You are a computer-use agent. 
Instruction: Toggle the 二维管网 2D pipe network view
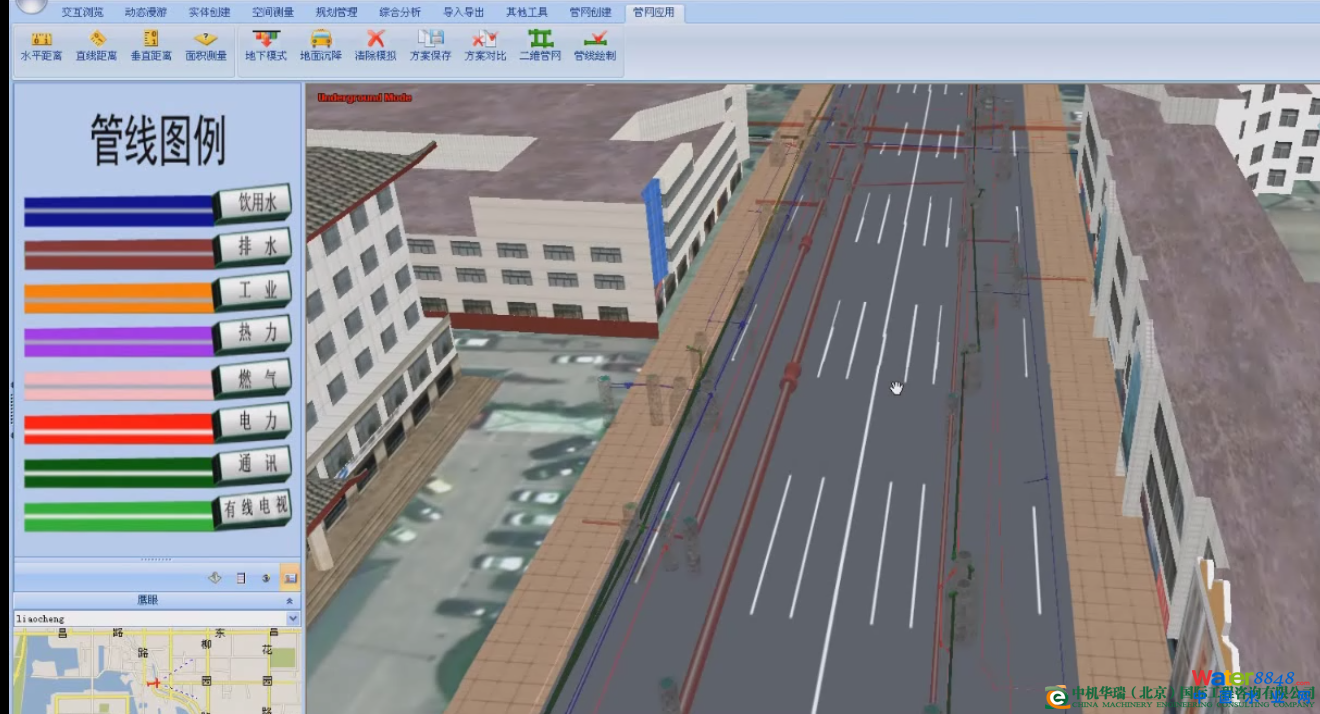540,47
